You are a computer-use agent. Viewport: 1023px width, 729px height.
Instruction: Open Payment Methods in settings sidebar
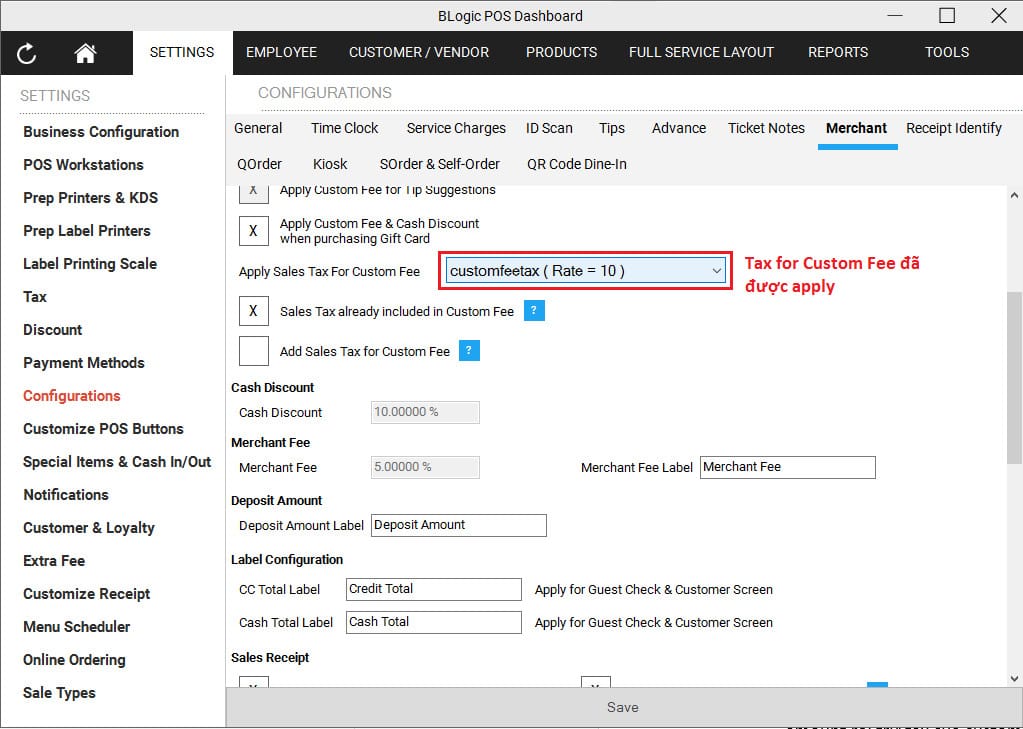[x=84, y=363]
